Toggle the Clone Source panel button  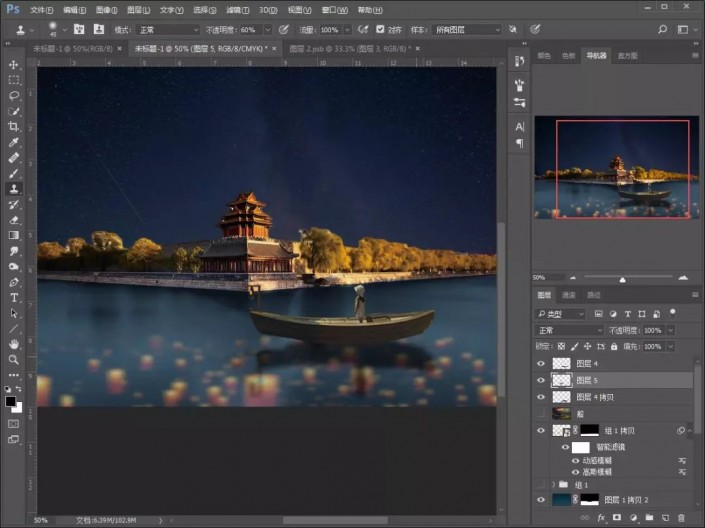(x=98, y=30)
